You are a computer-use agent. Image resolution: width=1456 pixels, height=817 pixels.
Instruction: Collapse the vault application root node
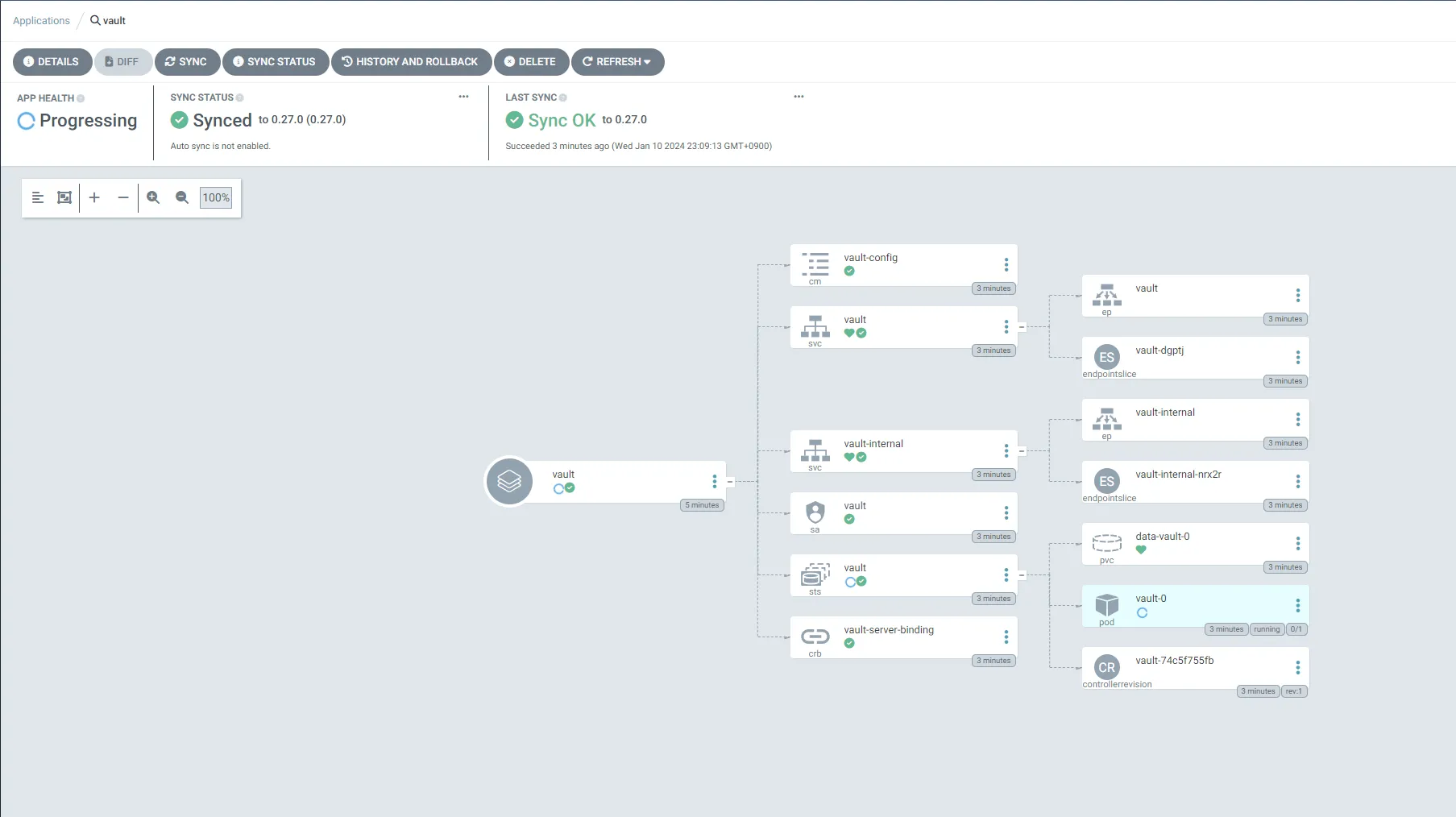click(x=730, y=482)
